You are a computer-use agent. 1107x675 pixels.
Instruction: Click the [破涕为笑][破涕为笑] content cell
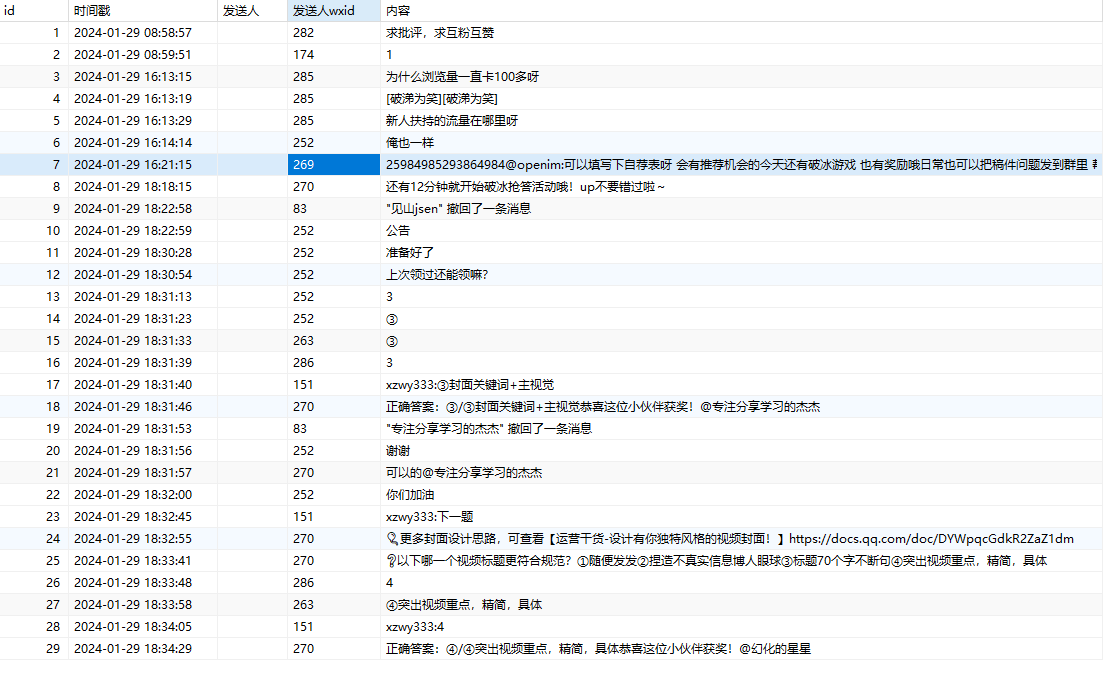741,98
